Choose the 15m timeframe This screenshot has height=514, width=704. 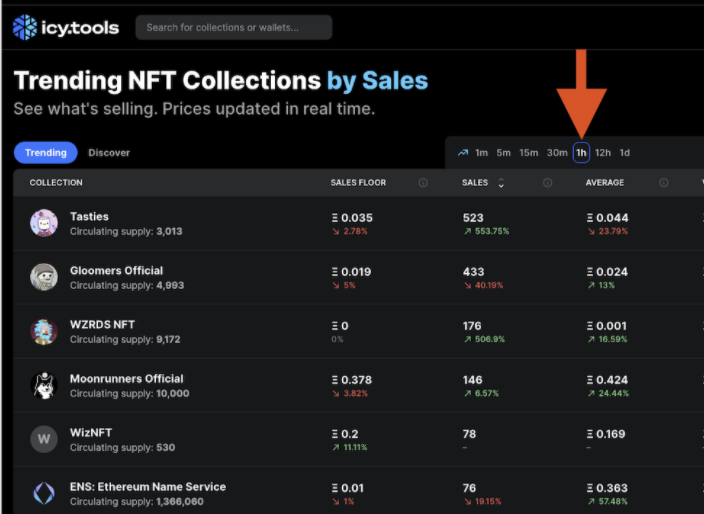coord(528,153)
